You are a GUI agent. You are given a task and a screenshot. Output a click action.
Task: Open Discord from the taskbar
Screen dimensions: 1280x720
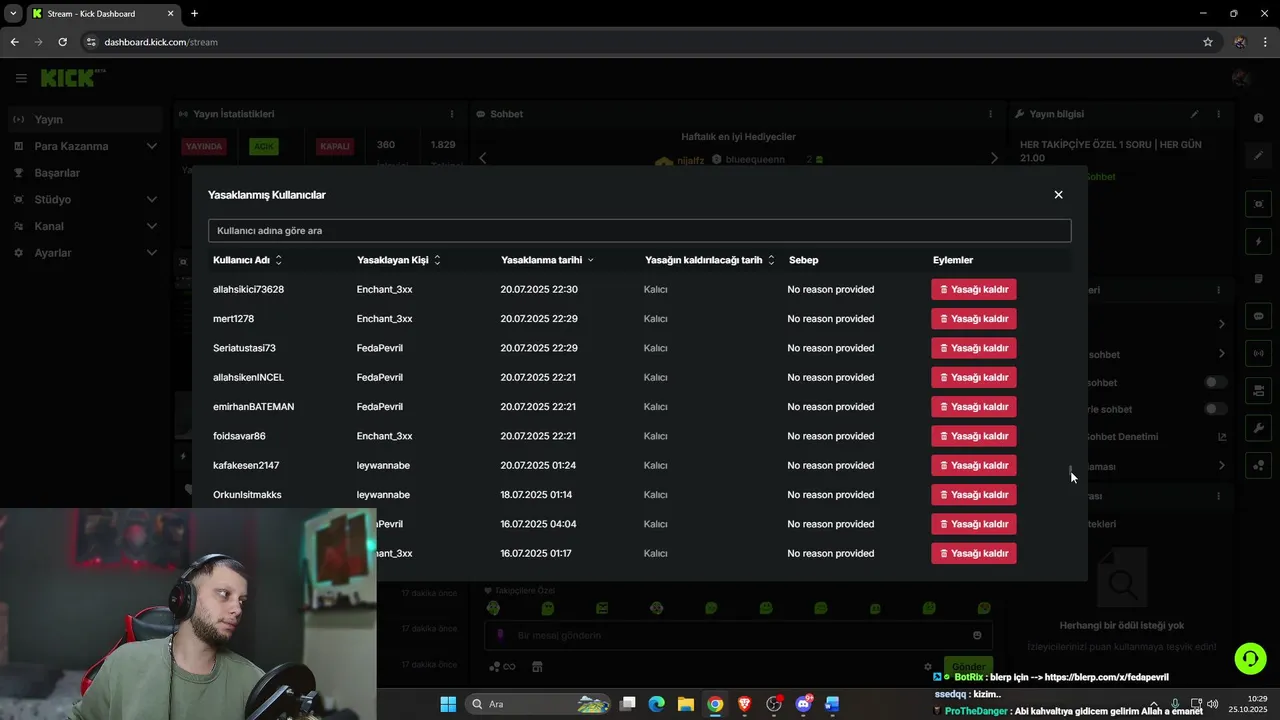click(x=803, y=704)
